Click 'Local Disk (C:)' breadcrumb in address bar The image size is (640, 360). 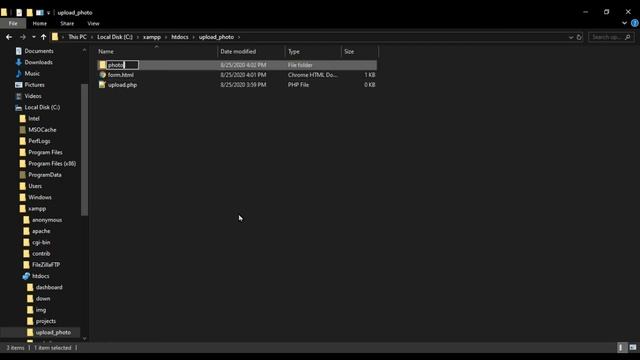(x=115, y=37)
